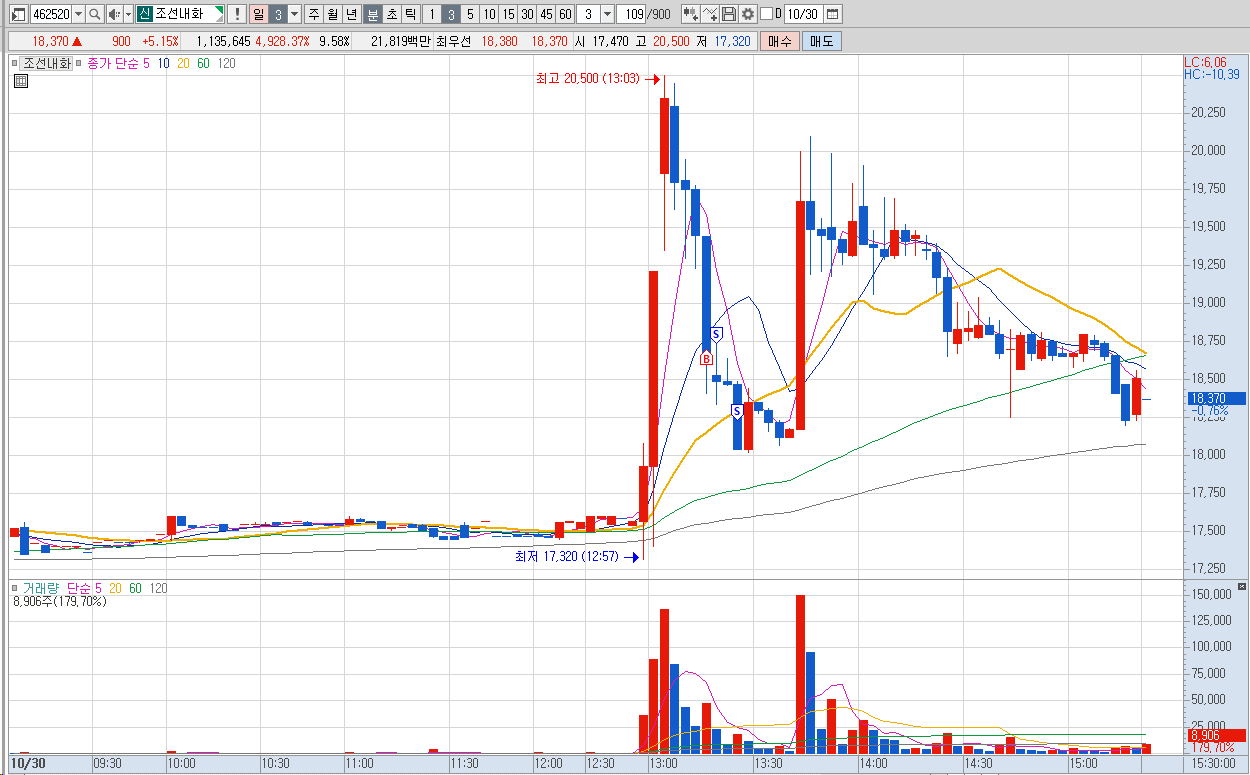Select the monthly 월 period button
The width and height of the screenshot is (1250, 775).
point(333,14)
